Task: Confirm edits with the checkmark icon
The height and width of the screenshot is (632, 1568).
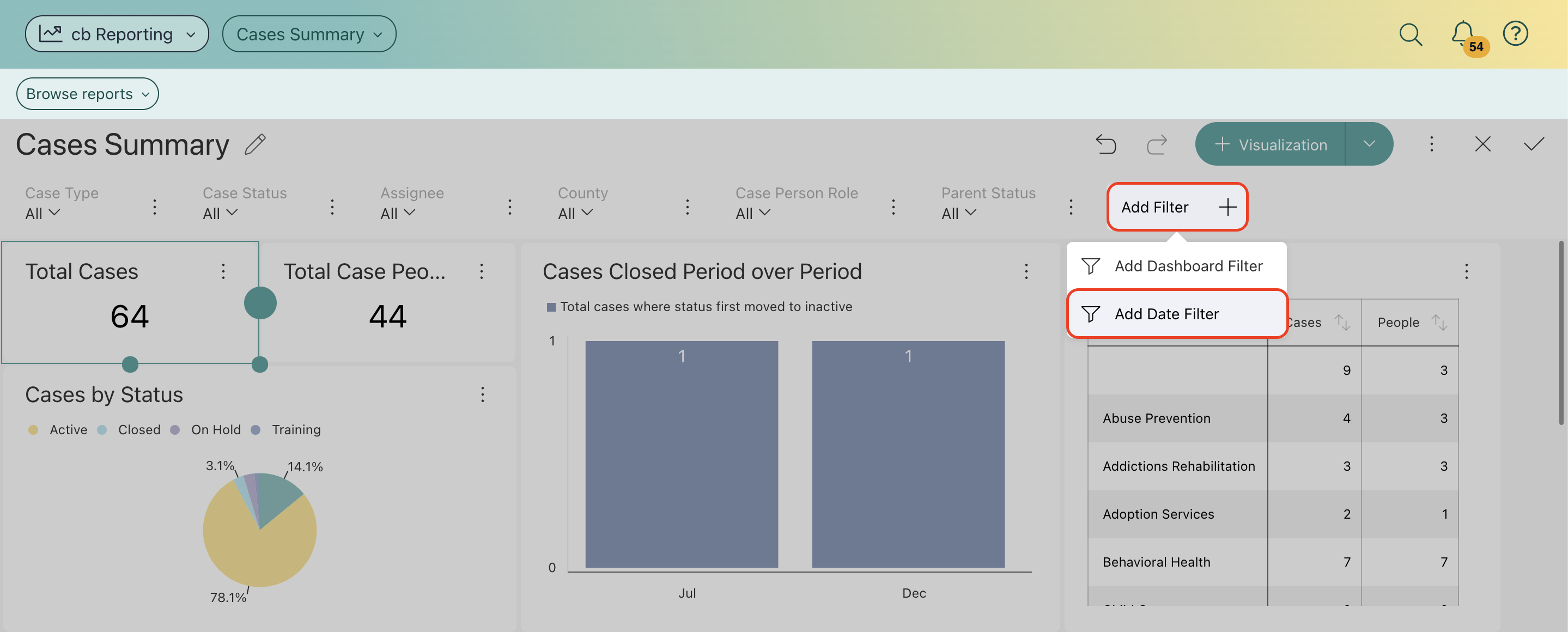Action: (x=1533, y=144)
